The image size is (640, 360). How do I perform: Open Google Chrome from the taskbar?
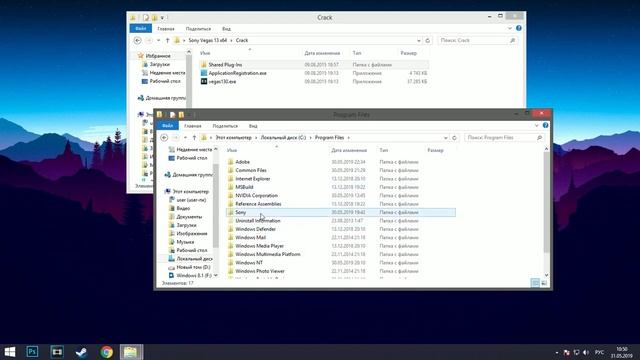pyautogui.click(x=106, y=352)
